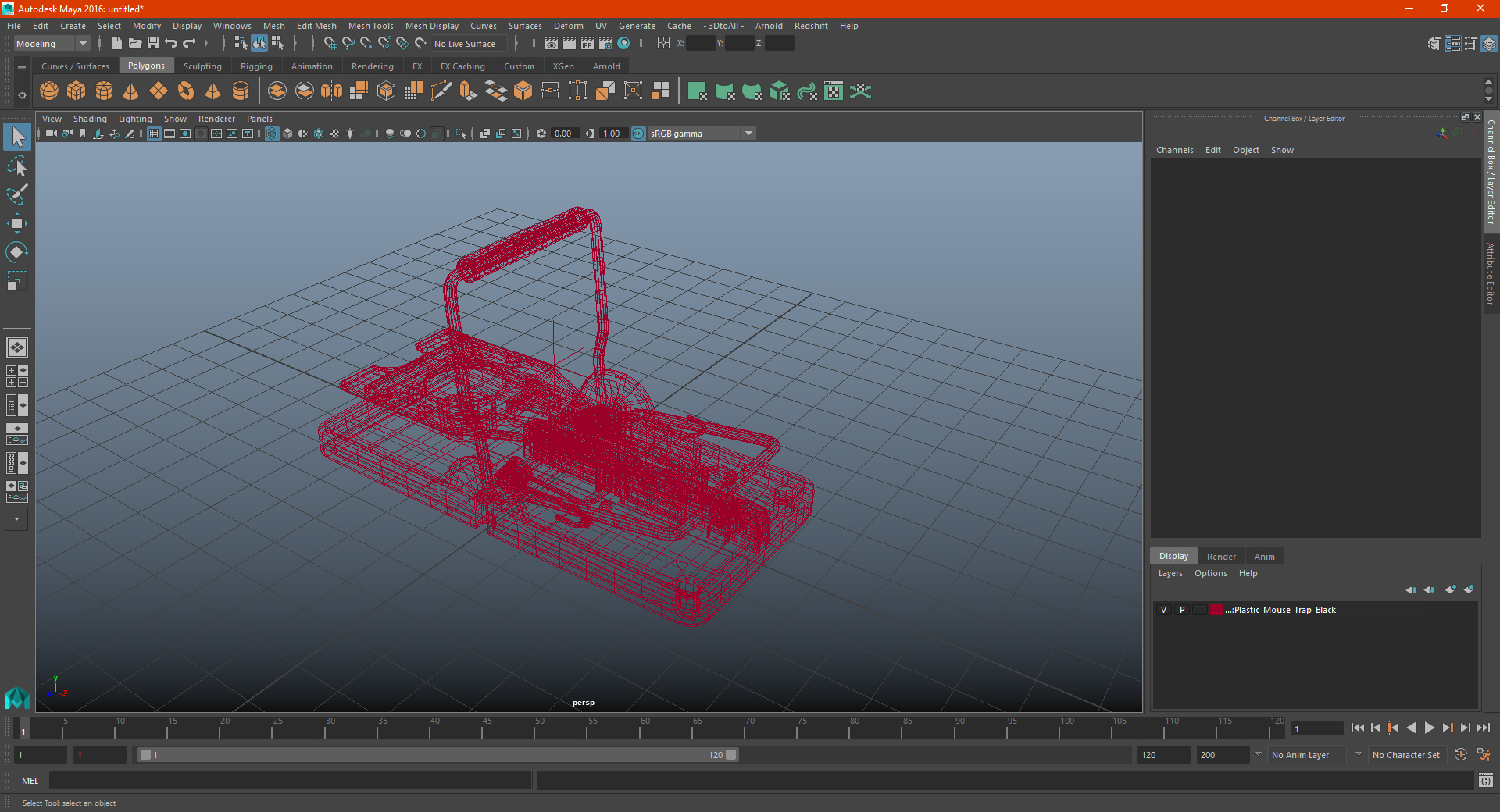Click the Redo arrow icon

point(189,44)
